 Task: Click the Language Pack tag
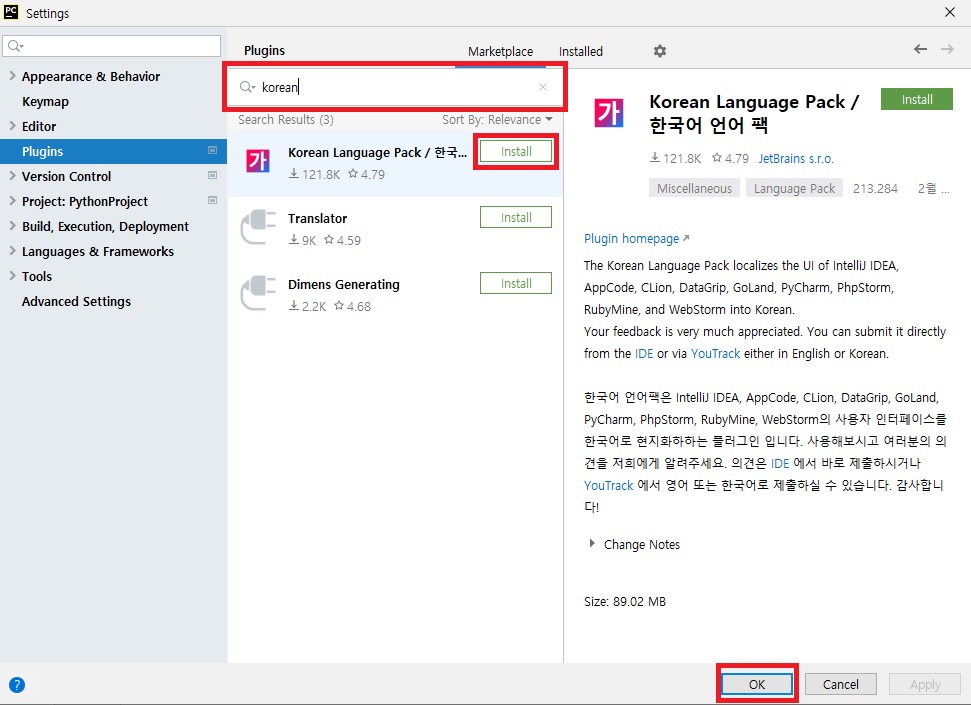tap(794, 188)
